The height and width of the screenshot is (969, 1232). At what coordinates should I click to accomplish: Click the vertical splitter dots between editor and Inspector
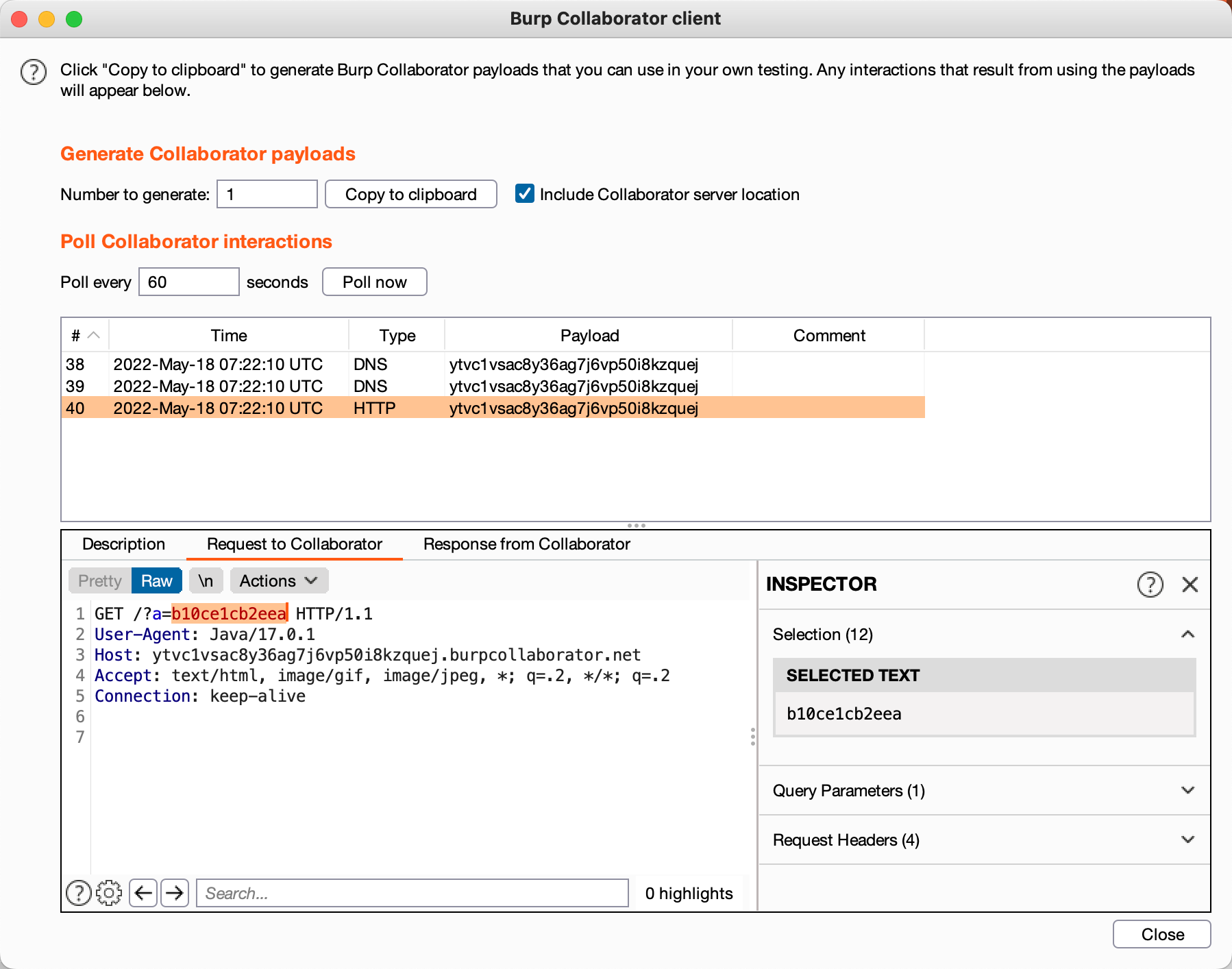[753, 737]
